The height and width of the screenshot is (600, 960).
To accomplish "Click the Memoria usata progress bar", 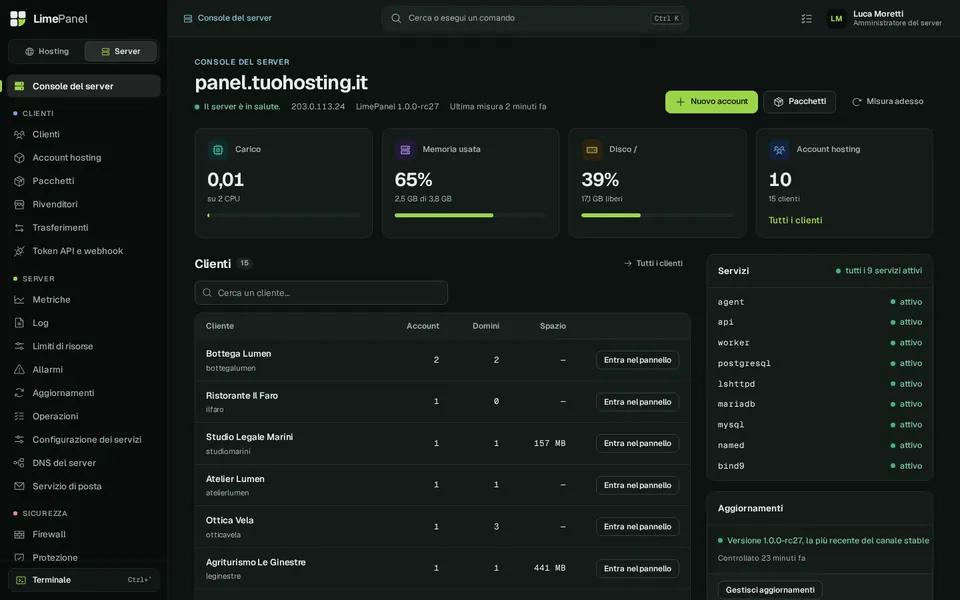I will [x=470, y=216].
